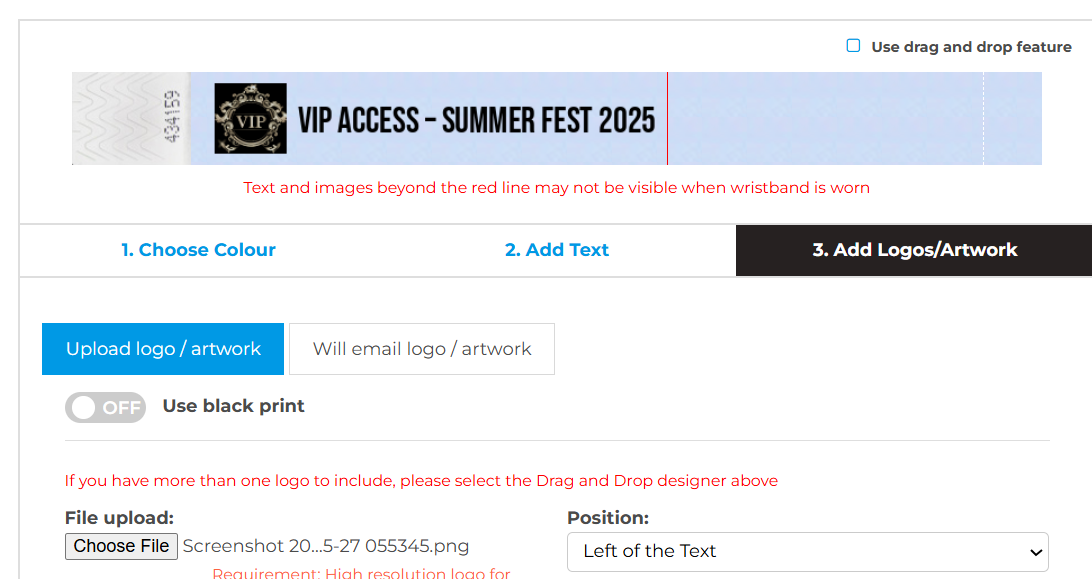Click the VIP ACCESS wristband text
The image size is (1092, 579).
point(476,121)
